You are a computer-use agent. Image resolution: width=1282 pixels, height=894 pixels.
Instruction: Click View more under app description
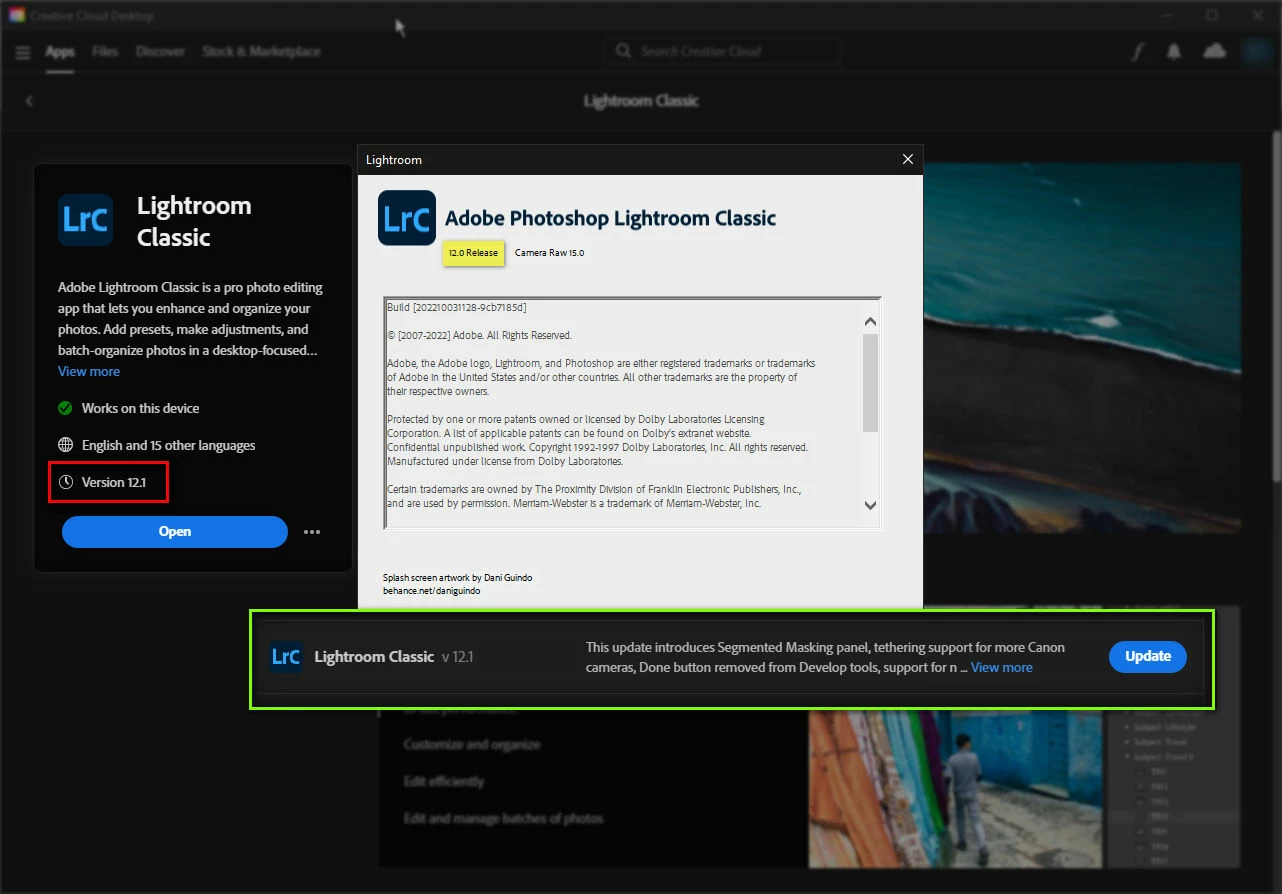click(x=89, y=371)
